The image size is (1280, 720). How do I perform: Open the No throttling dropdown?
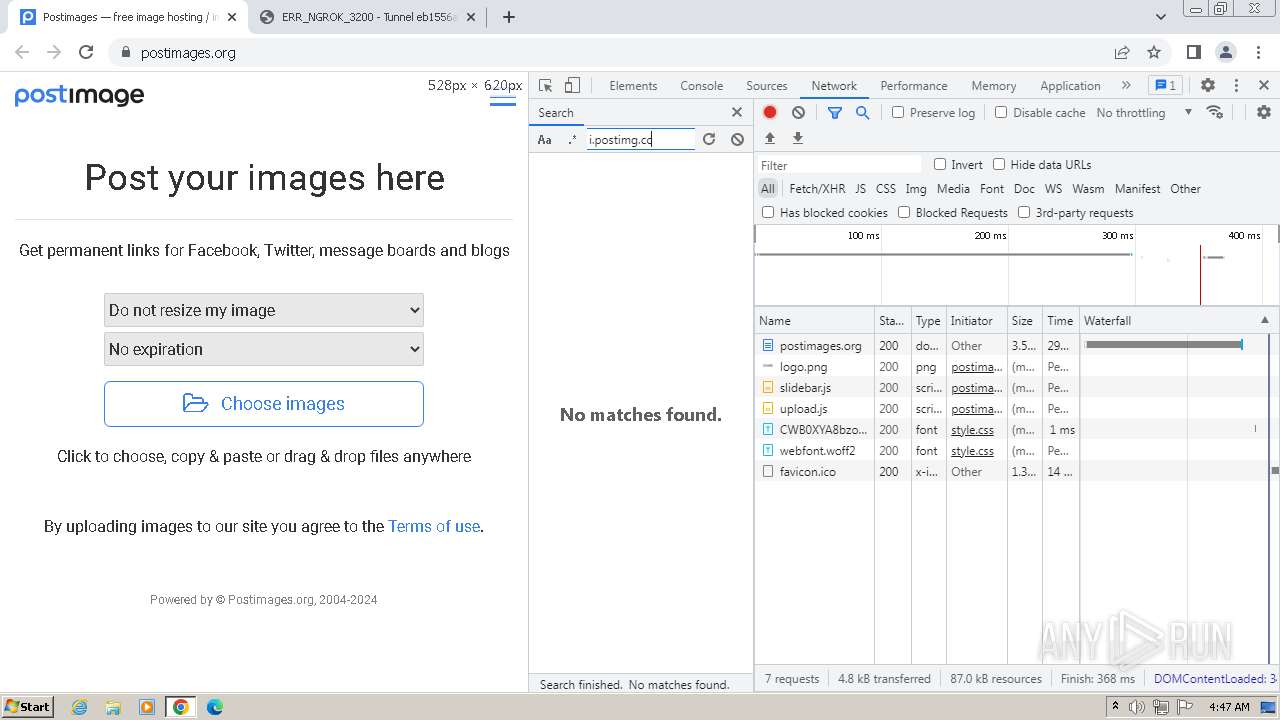tap(1144, 113)
